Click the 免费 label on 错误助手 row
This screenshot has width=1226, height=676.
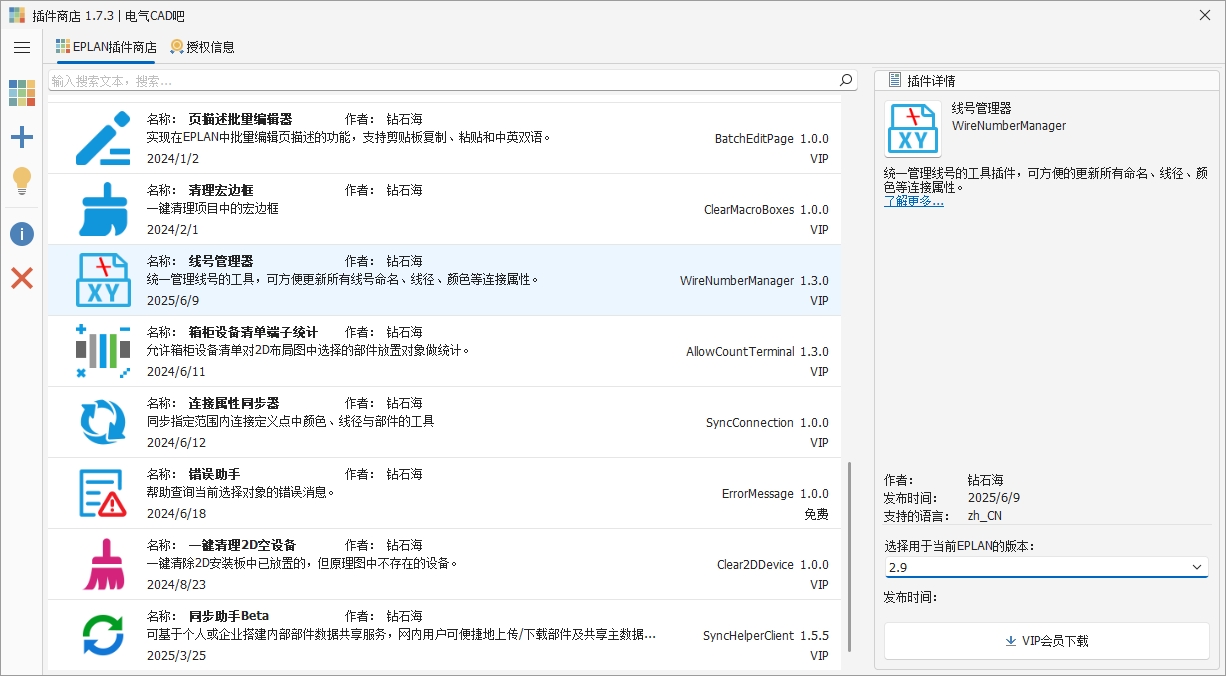click(816, 514)
